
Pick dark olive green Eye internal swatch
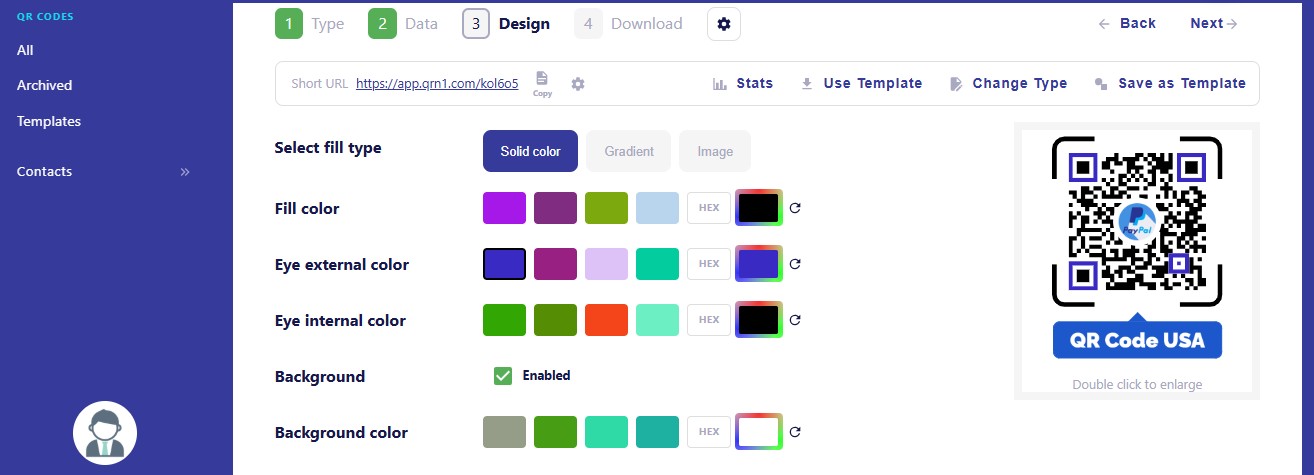[555, 320]
